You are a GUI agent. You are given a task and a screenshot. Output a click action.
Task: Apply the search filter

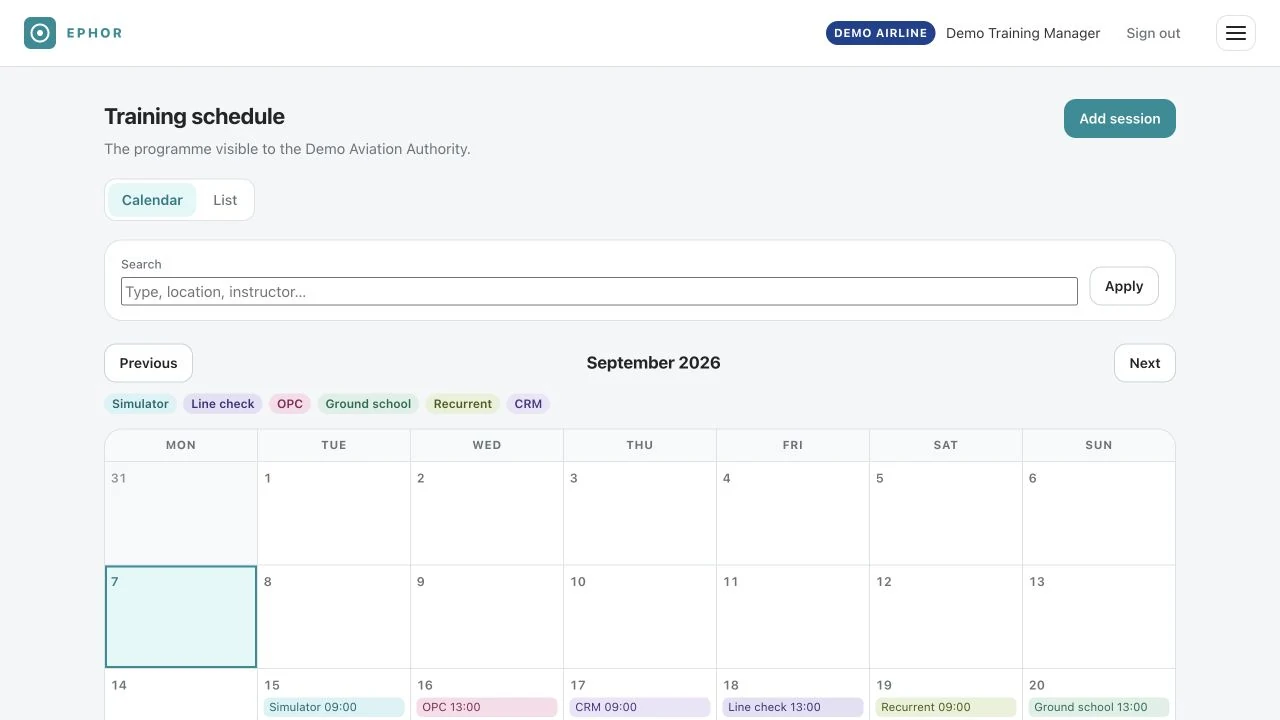(x=1124, y=286)
